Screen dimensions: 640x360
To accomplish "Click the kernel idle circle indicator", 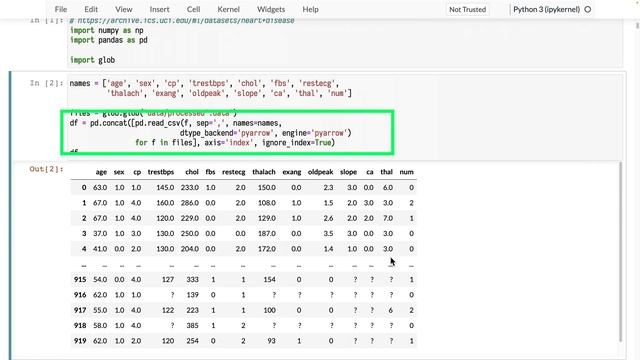I will click(588, 9).
